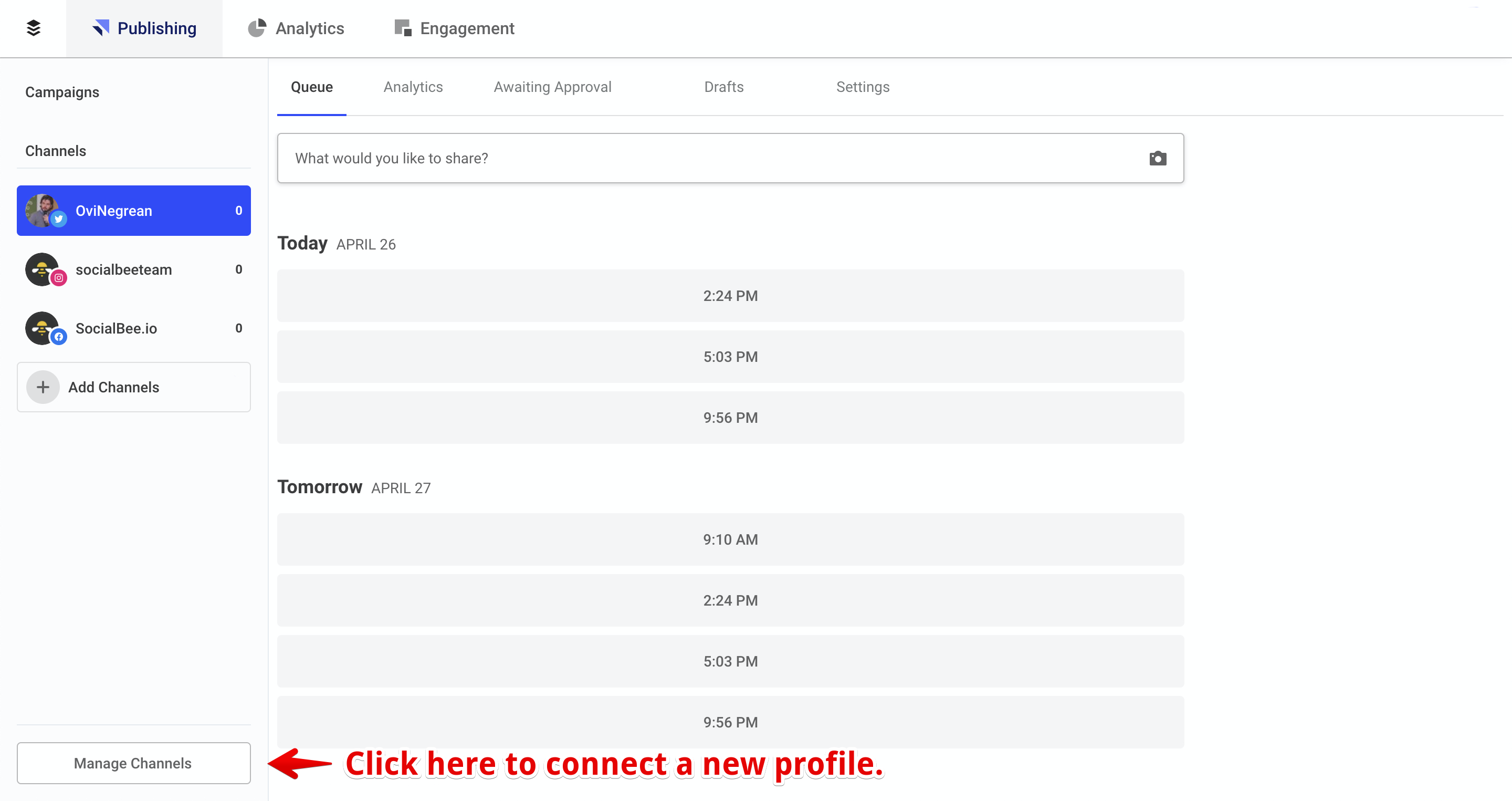Click the Add Channels button
Viewport: 1512px width, 801px height.
pos(134,387)
